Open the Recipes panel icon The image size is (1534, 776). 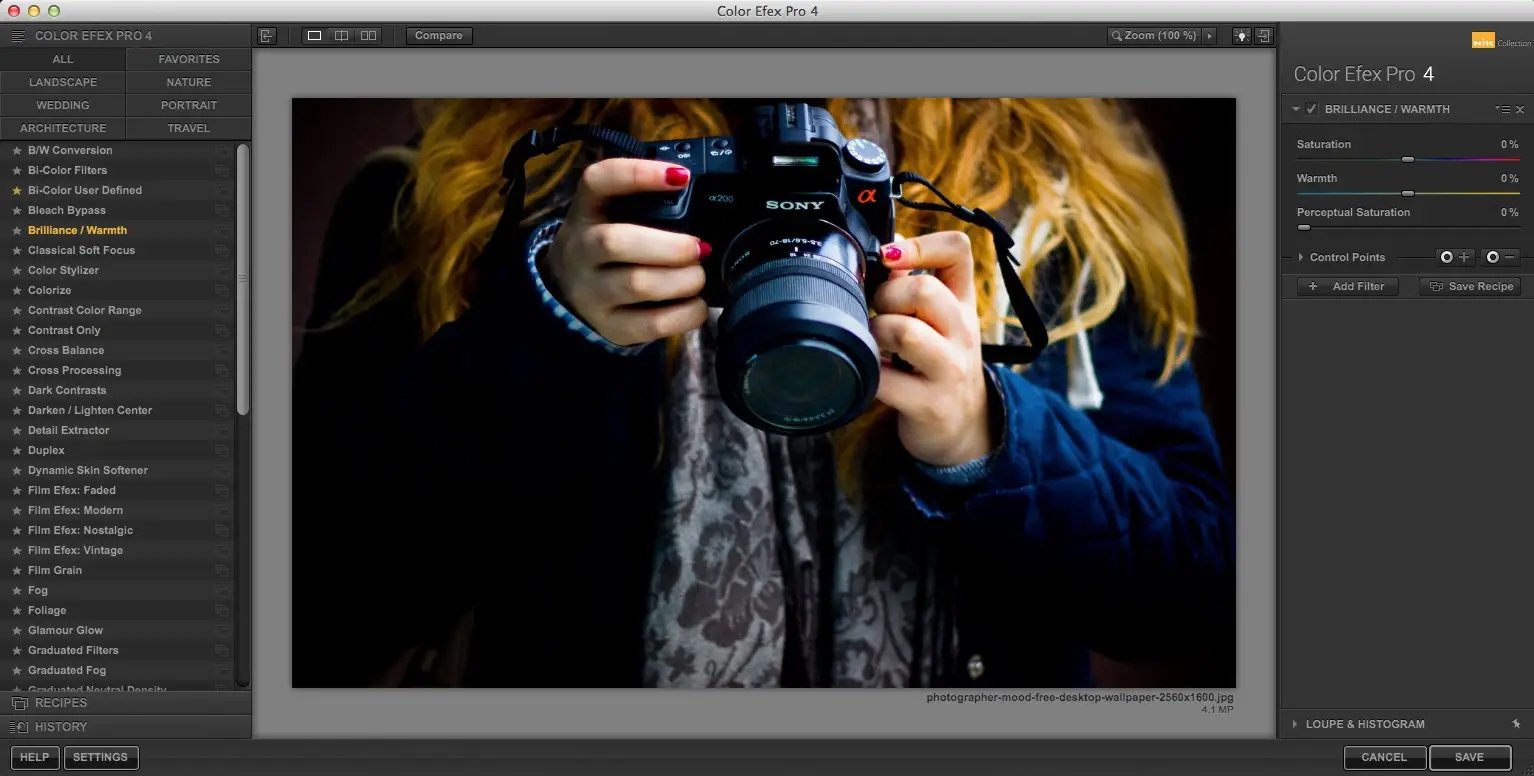(19, 703)
